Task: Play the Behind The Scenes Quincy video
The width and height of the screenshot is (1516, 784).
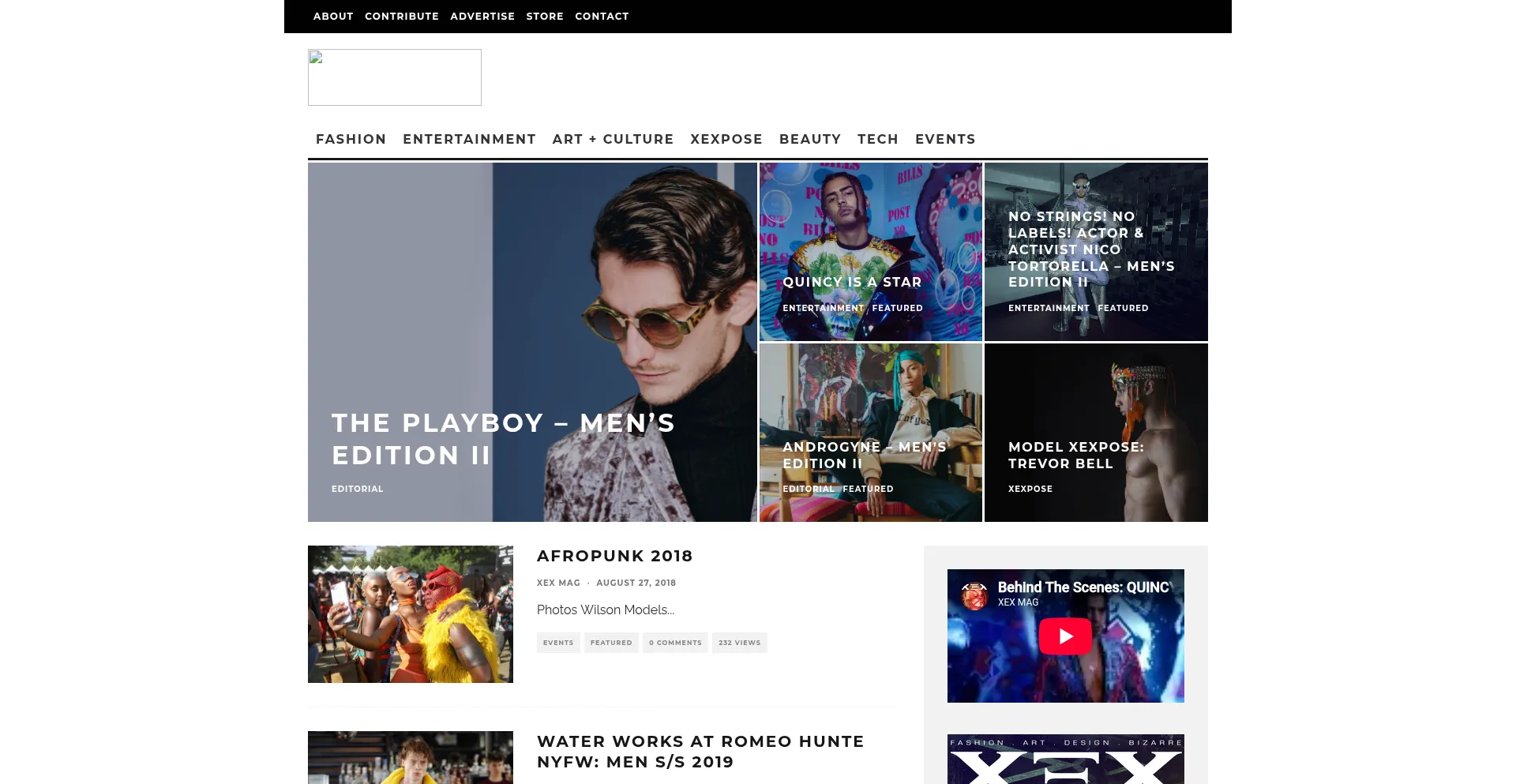Action: click(1065, 636)
